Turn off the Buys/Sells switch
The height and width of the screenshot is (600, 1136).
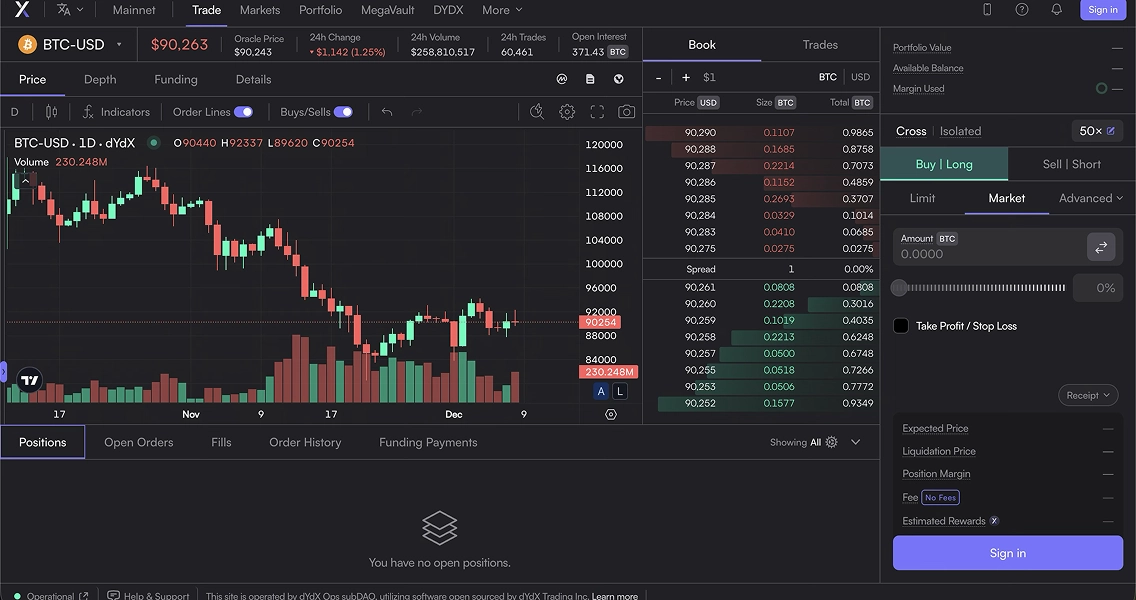pos(343,112)
